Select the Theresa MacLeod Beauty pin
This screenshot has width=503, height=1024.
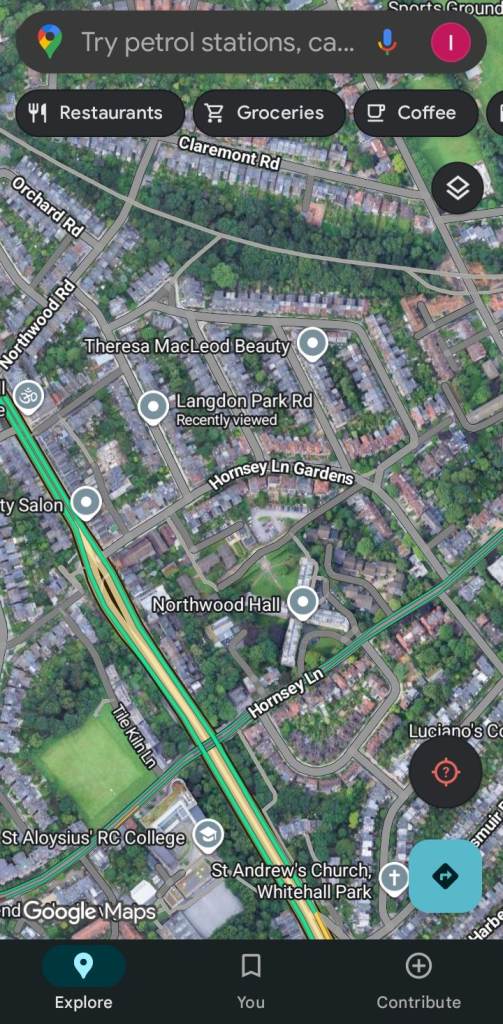click(x=312, y=344)
